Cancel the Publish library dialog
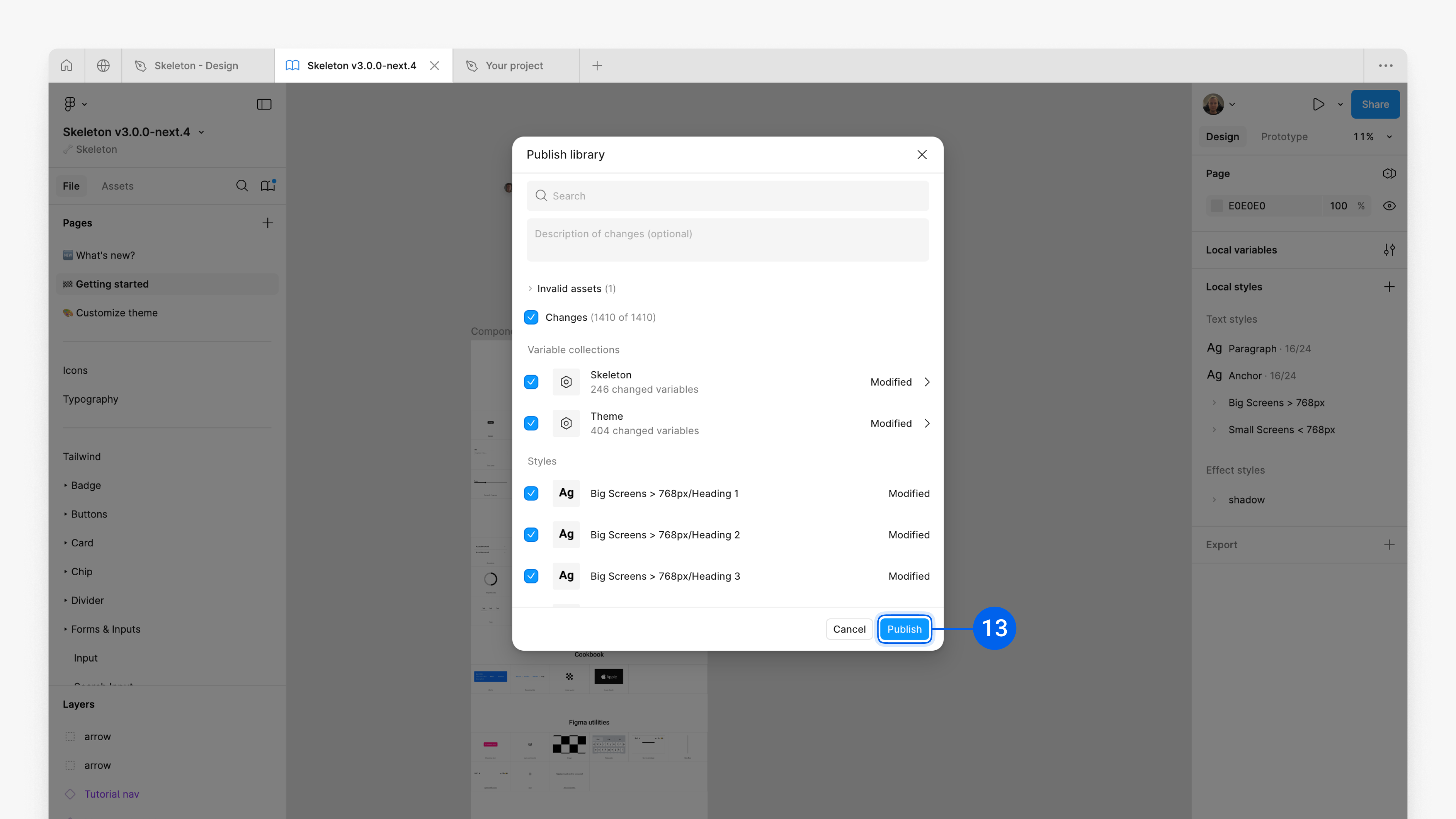 [849, 629]
